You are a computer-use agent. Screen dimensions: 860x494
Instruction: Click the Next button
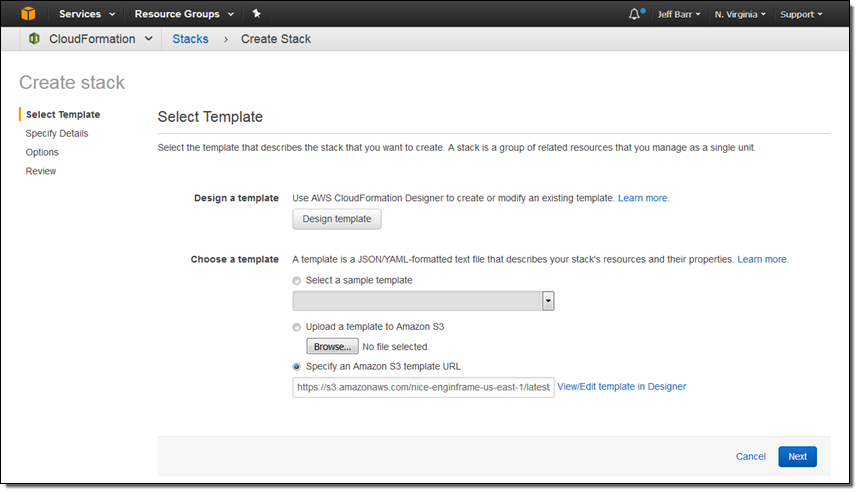point(797,457)
